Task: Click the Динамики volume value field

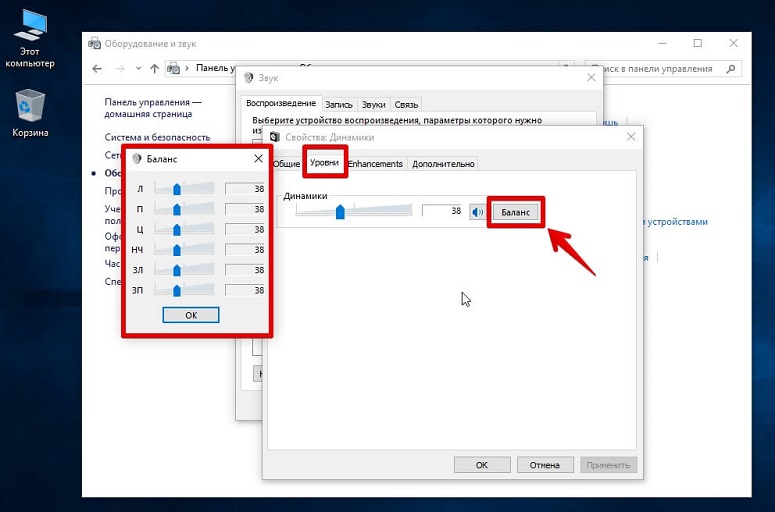Action: pyautogui.click(x=442, y=211)
